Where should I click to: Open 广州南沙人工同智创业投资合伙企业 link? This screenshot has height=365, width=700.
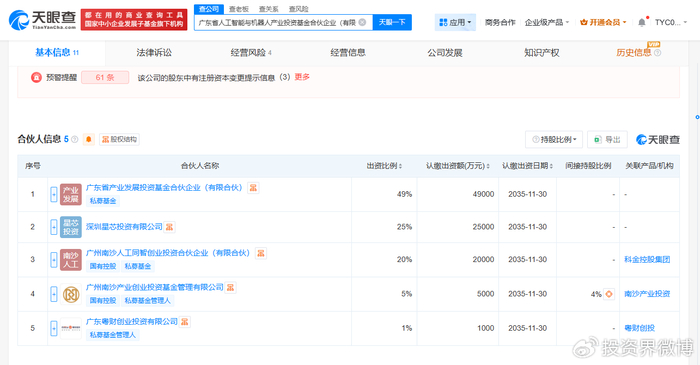tap(167, 253)
